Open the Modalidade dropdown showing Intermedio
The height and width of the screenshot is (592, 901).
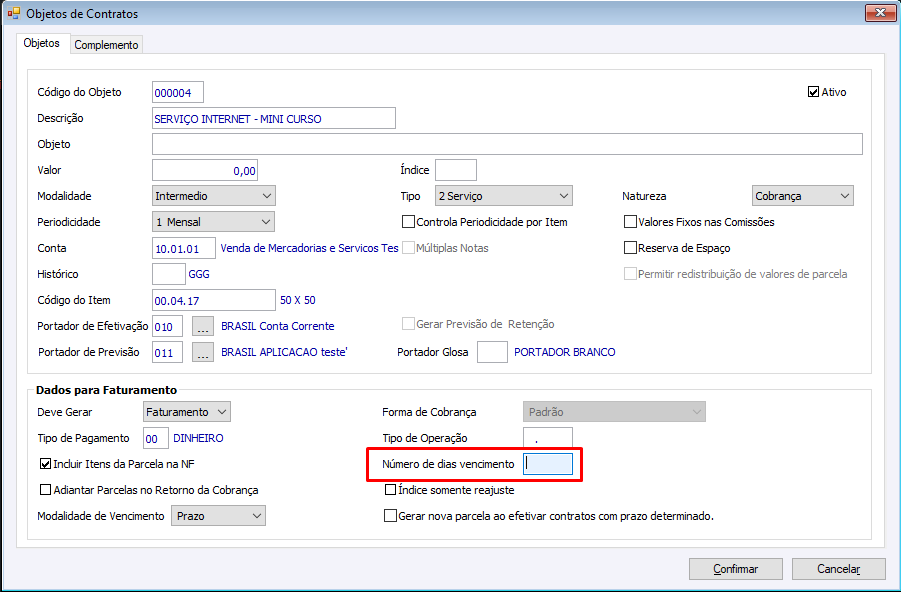pos(214,195)
